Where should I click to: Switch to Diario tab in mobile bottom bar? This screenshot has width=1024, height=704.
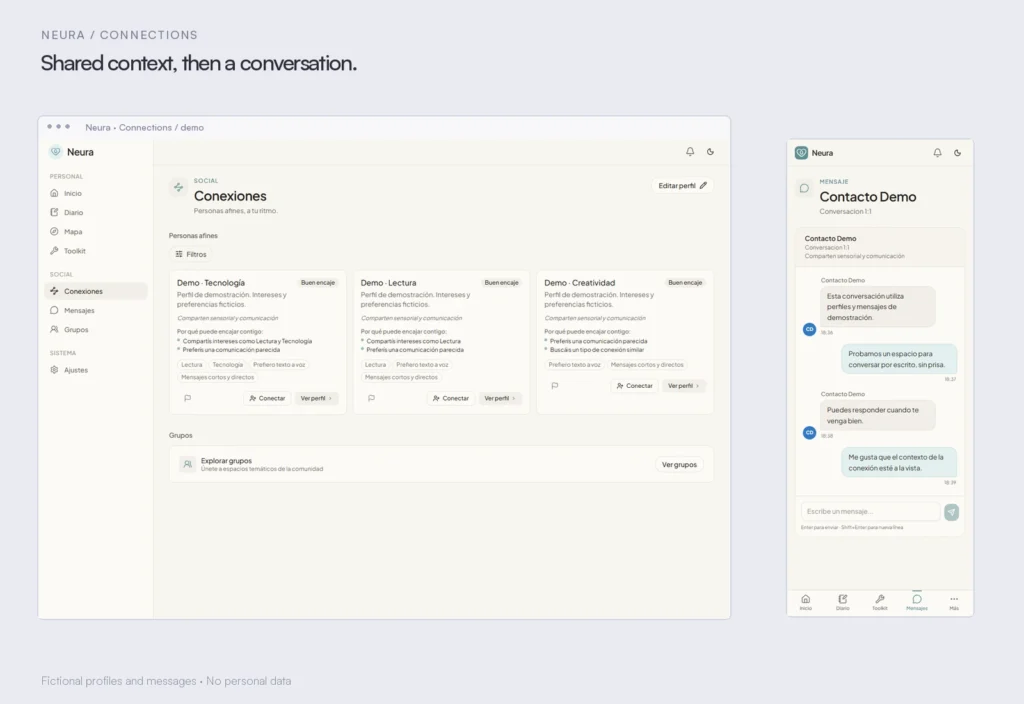pyautogui.click(x=842, y=602)
